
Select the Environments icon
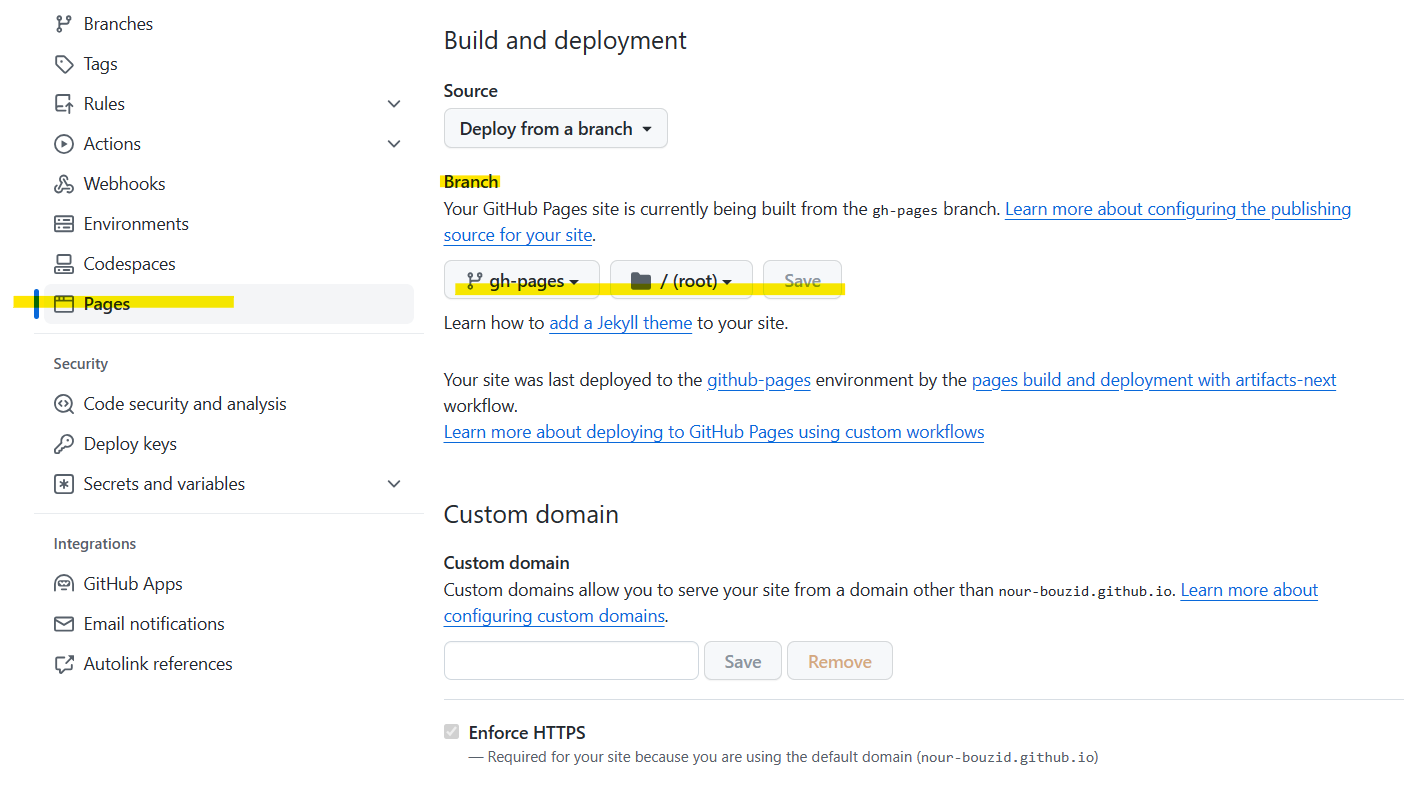pyautogui.click(x=63, y=223)
